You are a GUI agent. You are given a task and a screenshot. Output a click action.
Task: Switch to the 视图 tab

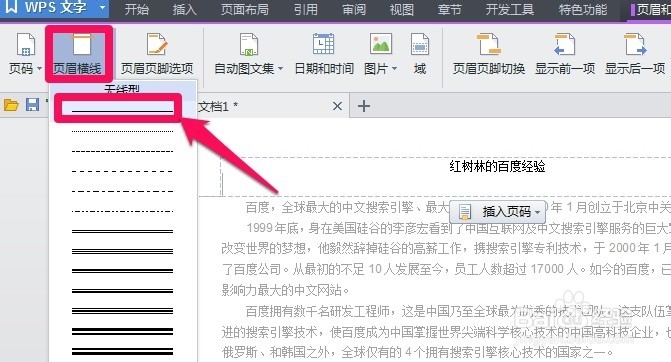point(401,9)
